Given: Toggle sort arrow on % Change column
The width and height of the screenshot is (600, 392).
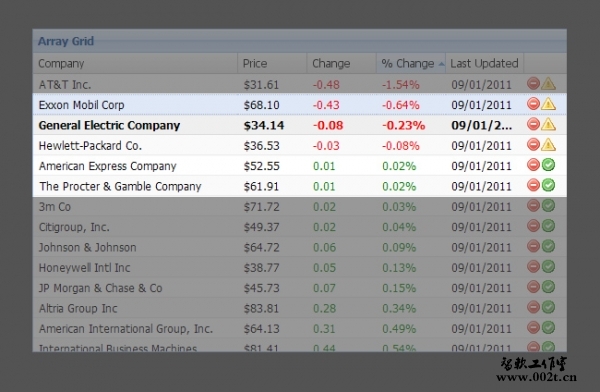Looking at the screenshot, I should [x=441, y=64].
